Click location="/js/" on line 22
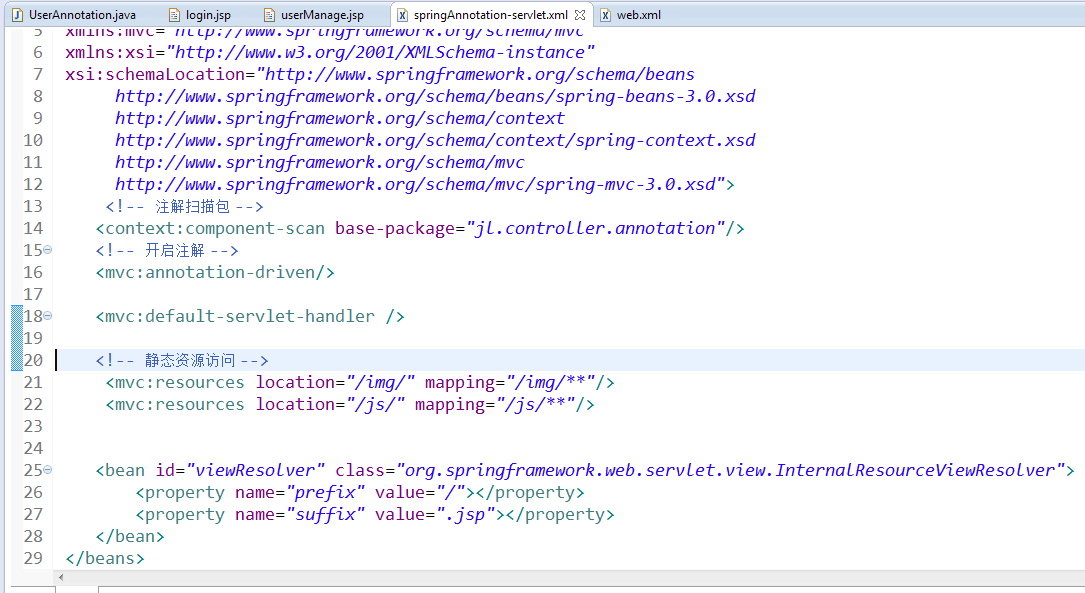The image size is (1085, 593). (x=330, y=405)
